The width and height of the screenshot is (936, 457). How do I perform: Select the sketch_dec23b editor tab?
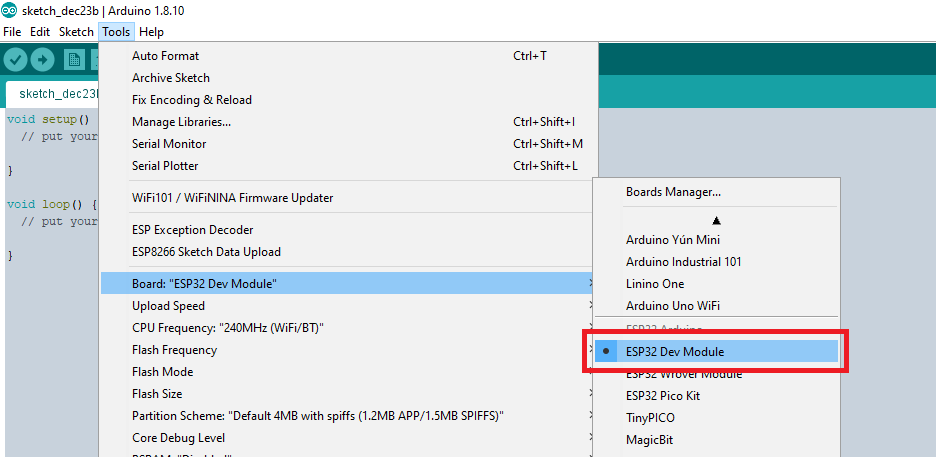[54, 94]
